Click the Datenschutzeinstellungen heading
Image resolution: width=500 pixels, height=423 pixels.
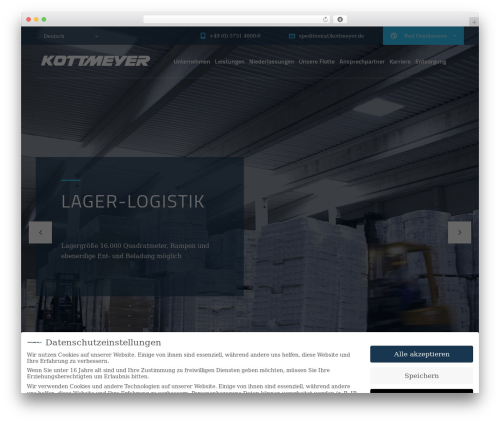click(103, 342)
